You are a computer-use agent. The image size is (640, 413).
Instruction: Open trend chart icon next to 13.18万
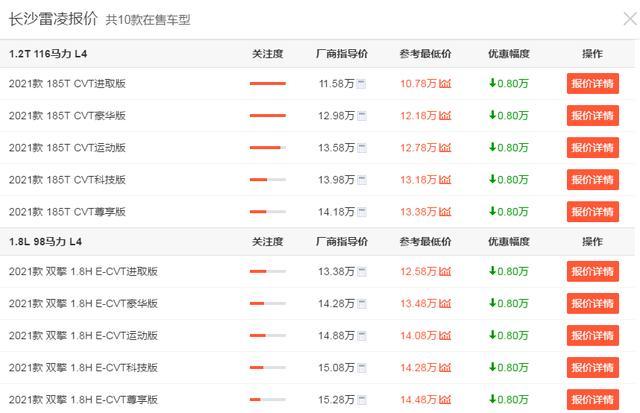pos(445,180)
